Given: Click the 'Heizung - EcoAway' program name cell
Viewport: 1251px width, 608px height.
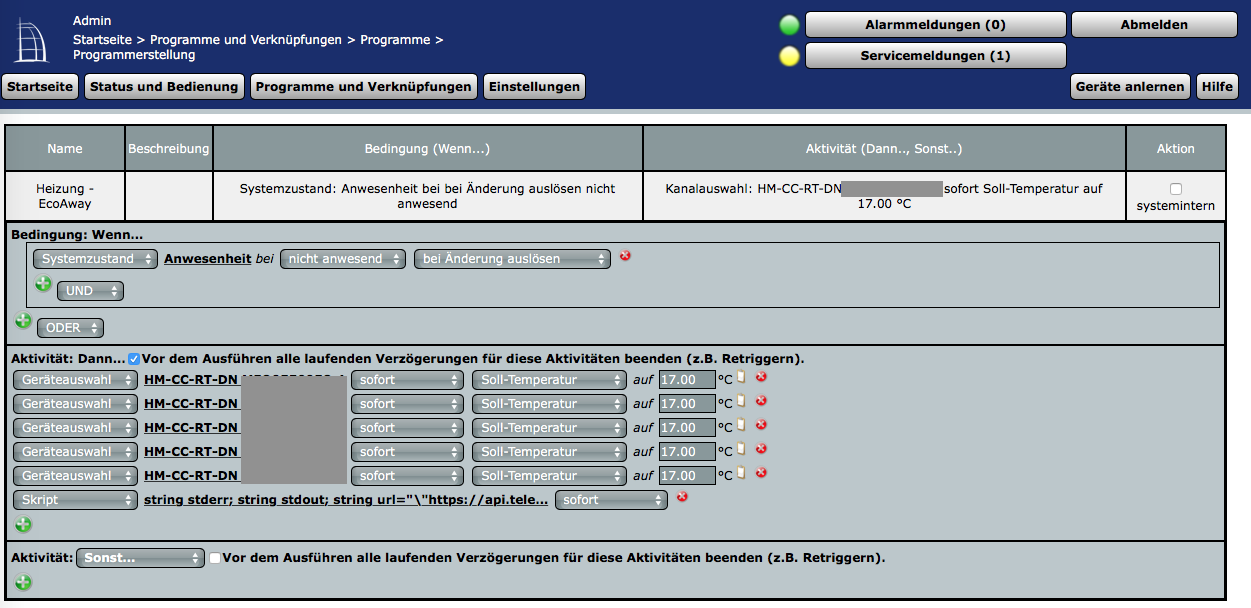Looking at the screenshot, I should [65, 196].
